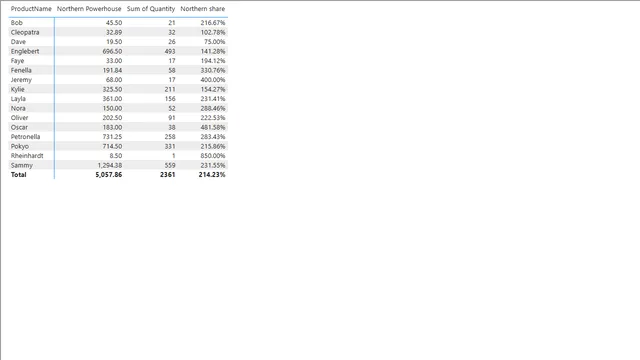The image size is (640, 360).
Task: Select the Cleopatra product name cell
Action: click(25, 32)
